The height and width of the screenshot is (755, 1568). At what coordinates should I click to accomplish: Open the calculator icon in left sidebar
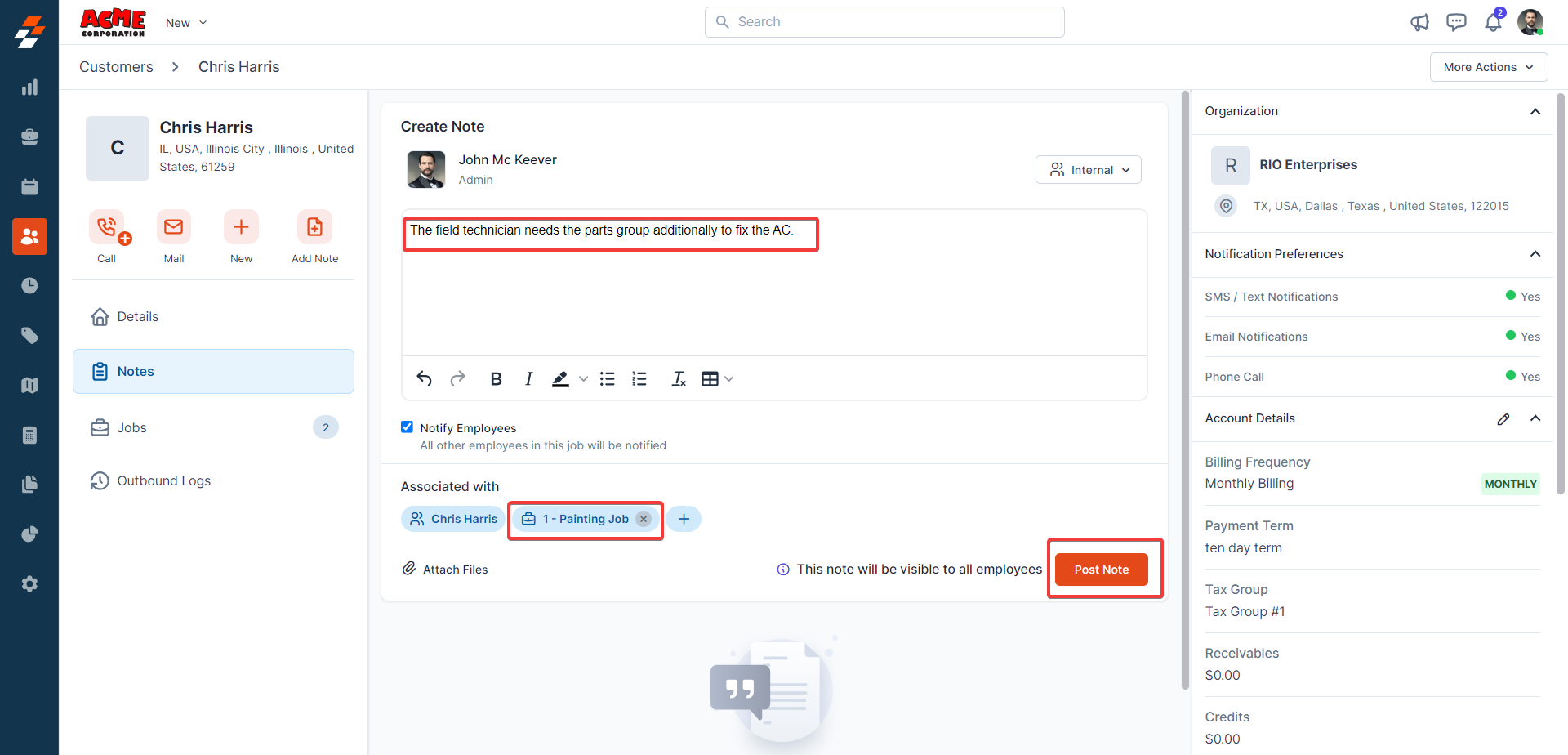[x=29, y=435]
